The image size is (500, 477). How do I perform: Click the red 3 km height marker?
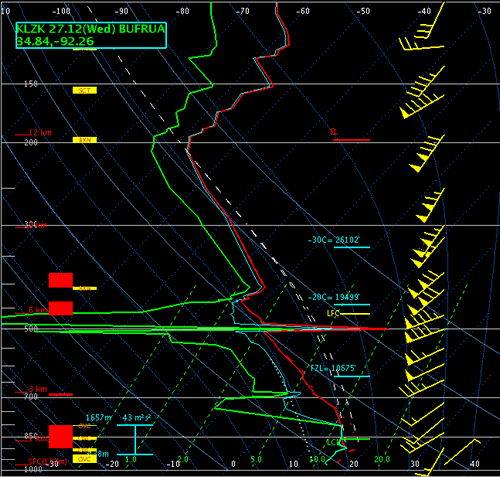pos(38,389)
